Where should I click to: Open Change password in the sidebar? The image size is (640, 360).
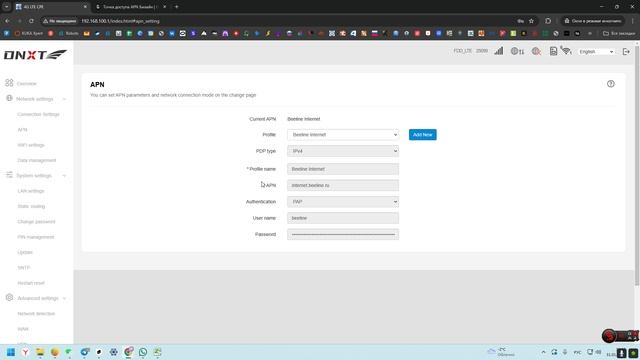click(36, 222)
